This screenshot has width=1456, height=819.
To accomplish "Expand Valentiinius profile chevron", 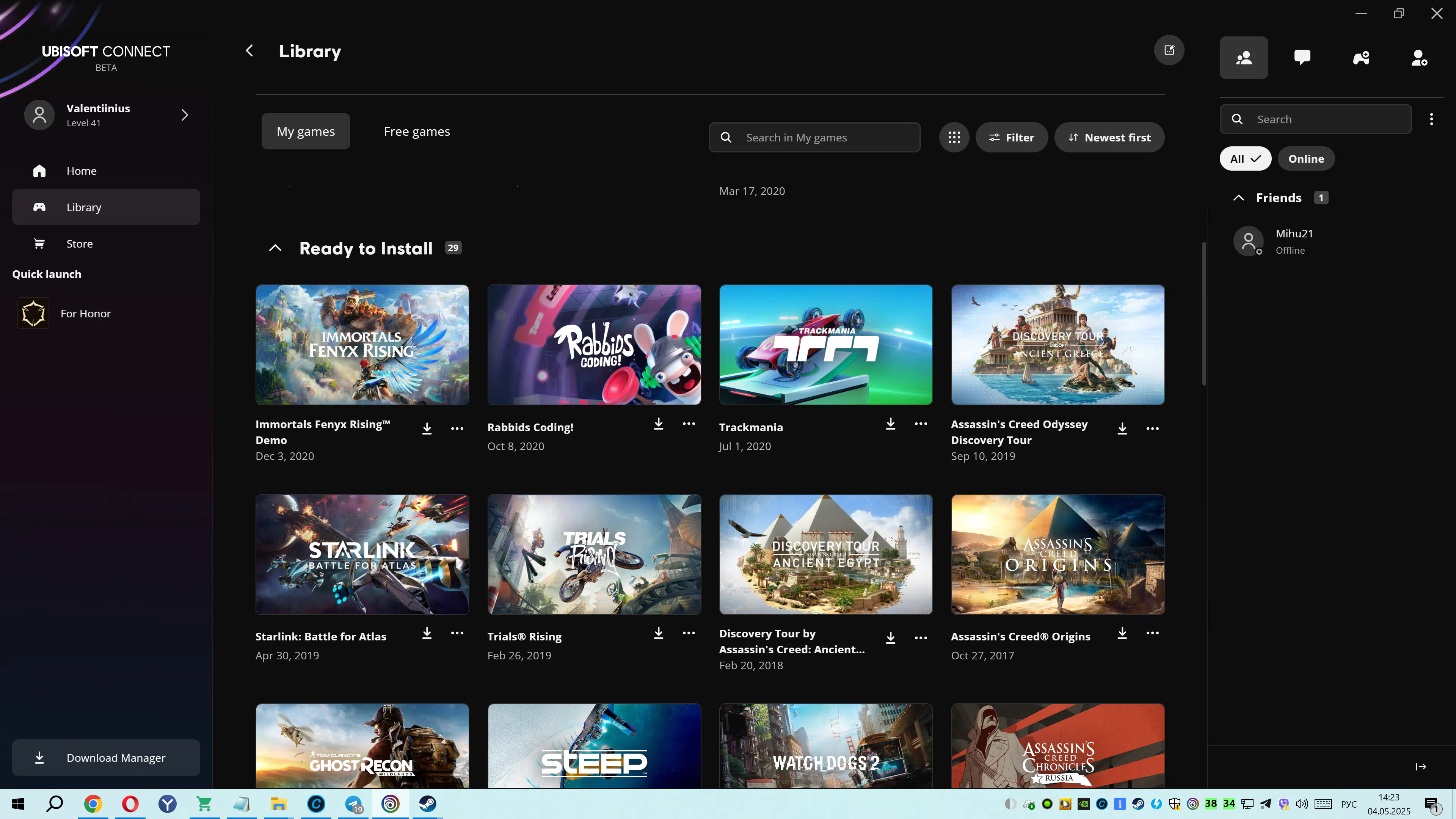I will click(x=184, y=115).
